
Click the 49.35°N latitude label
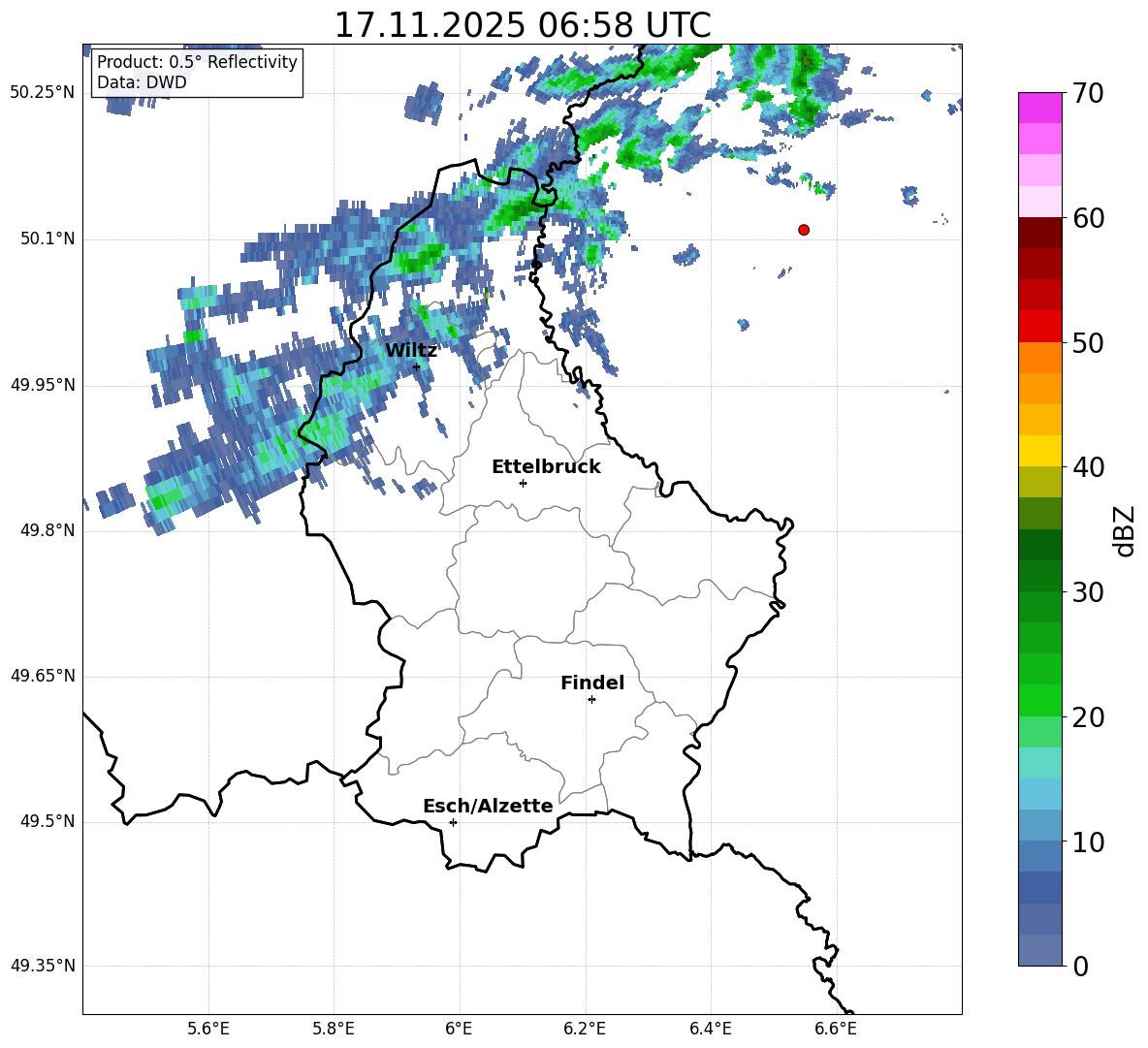click(x=43, y=966)
